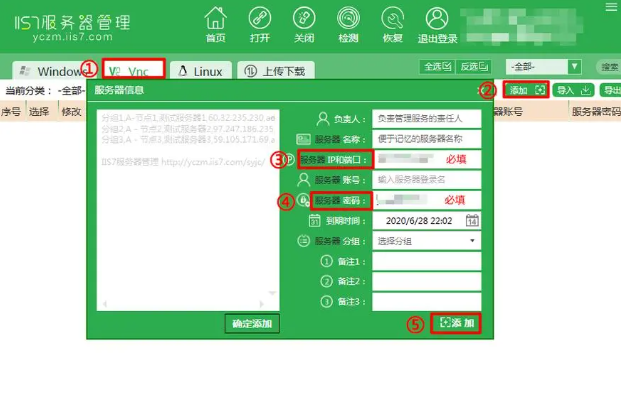Open the hamburger menu at top right
Image resolution: width=621 pixels, height=414 pixels.
pyautogui.click(x=611, y=7)
